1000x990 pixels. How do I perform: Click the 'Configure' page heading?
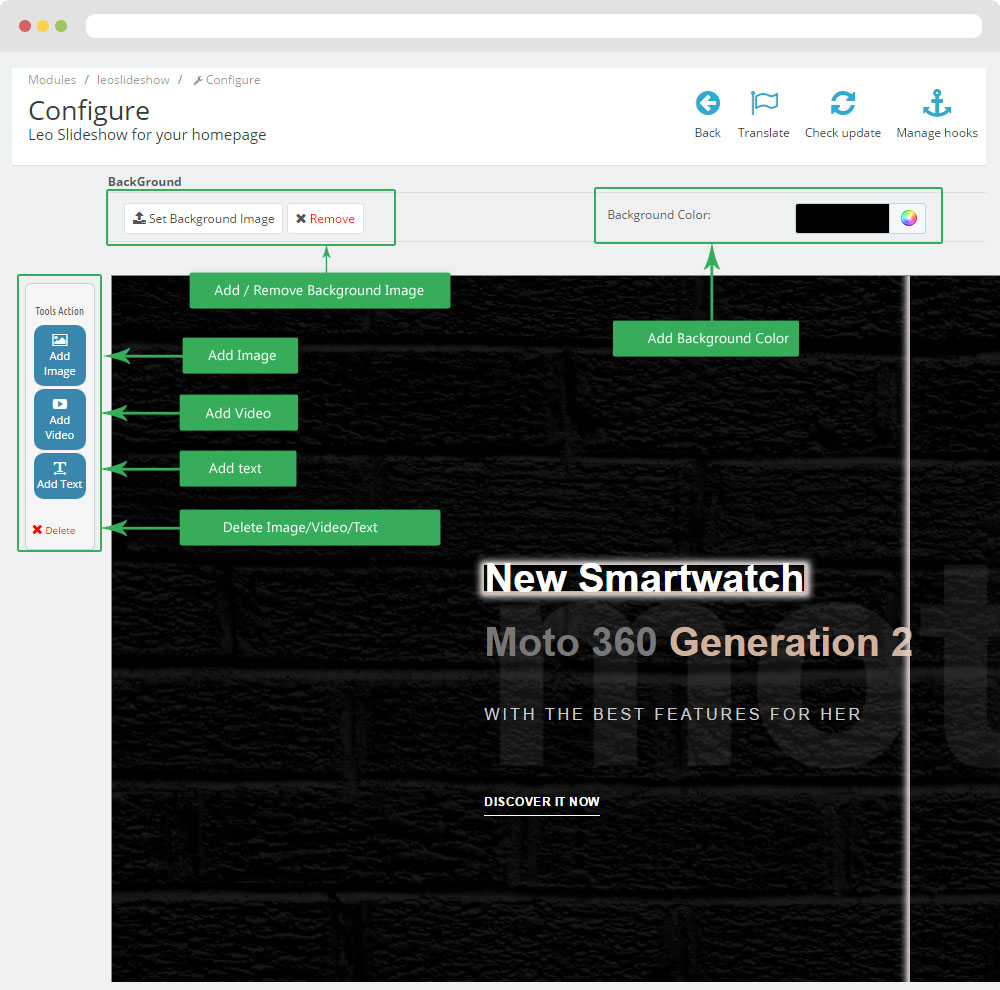pos(89,111)
